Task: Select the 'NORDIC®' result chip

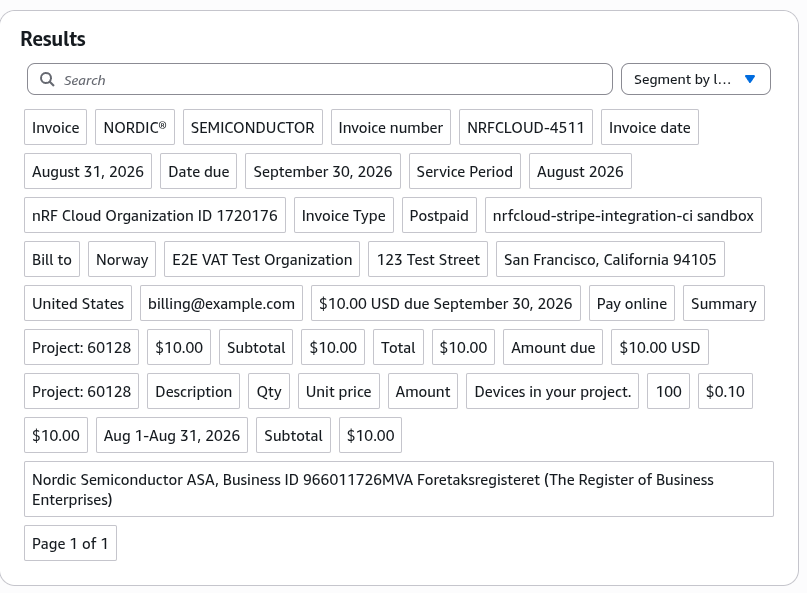Action: (x=135, y=127)
